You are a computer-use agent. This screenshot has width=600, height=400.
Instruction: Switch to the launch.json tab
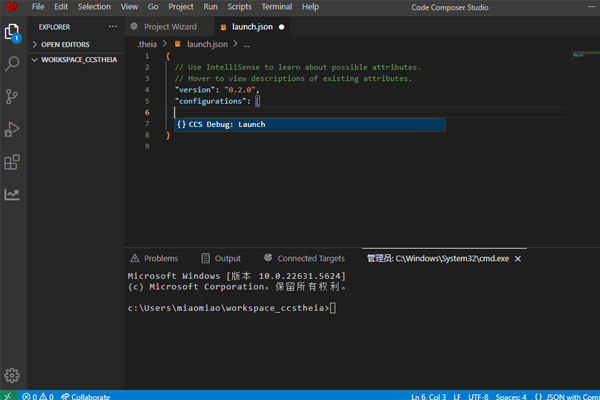click(x=252, y=26)
